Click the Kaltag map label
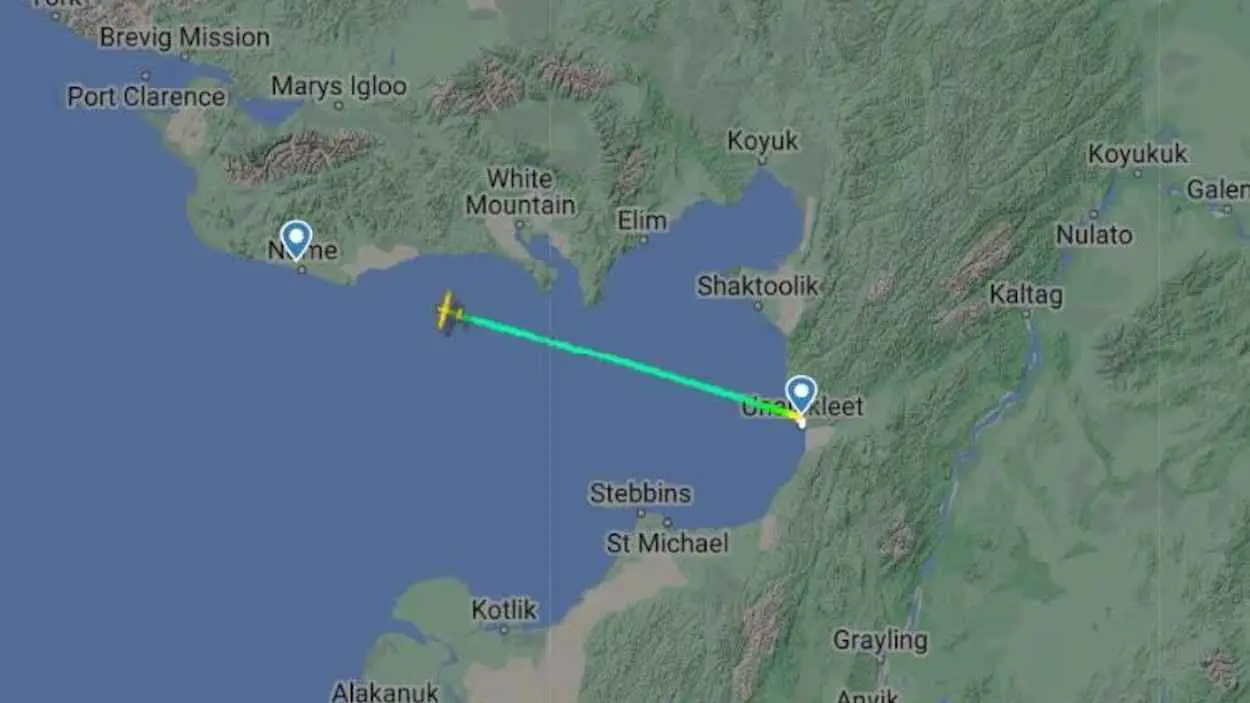Viewport: 1250px width, 703px height. pyautogui.click(x=1026, y=295)
